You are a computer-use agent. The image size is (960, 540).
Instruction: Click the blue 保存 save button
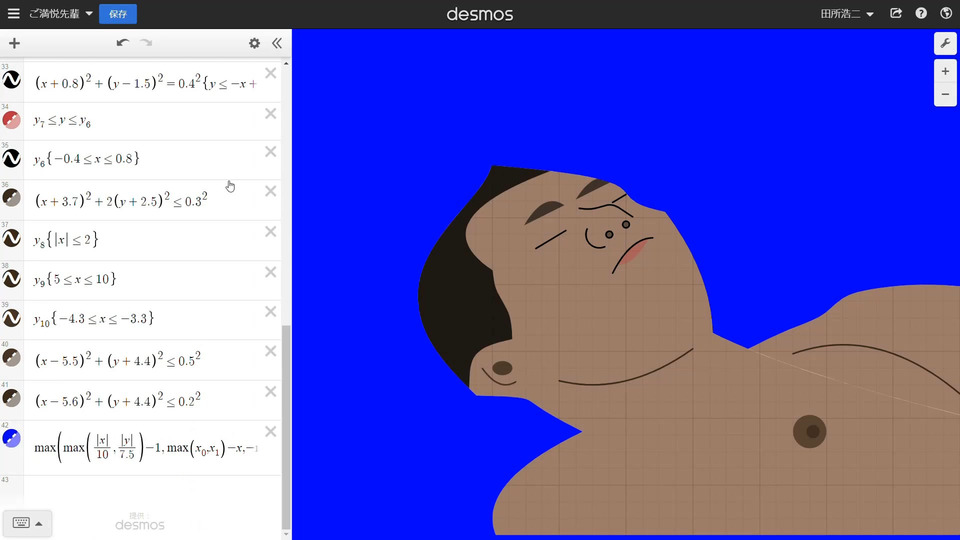[118, 14]
